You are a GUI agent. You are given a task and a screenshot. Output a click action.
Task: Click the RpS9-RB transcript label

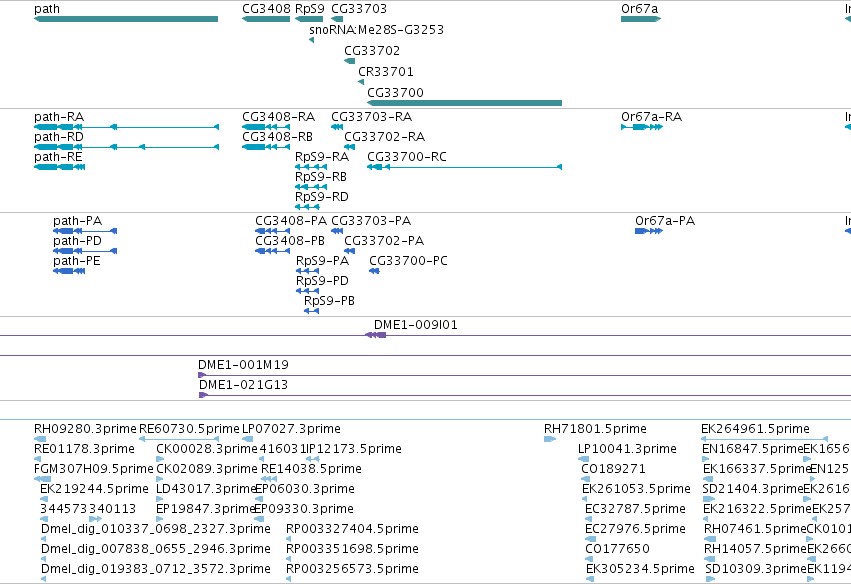(x=321, y=177)
